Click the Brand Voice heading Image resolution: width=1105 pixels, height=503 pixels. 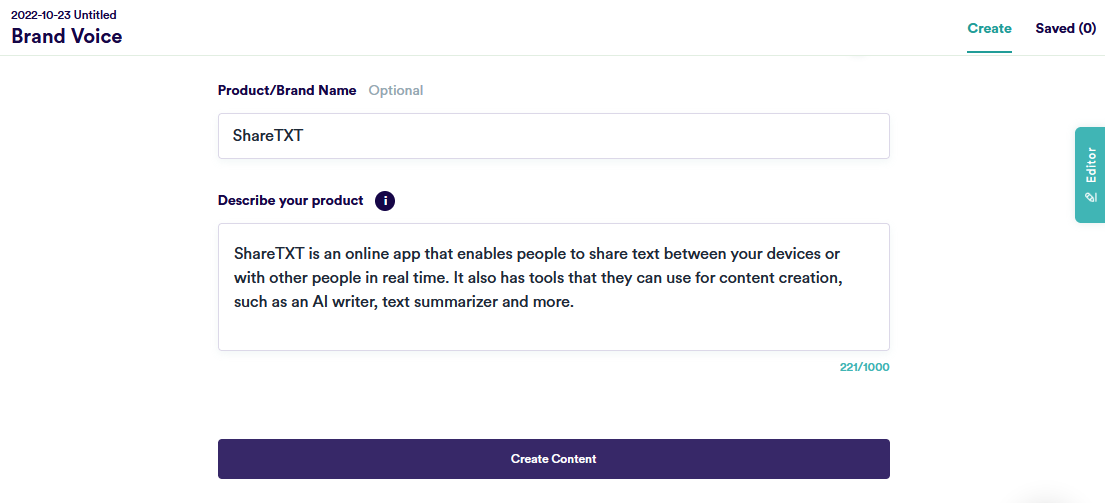(67, 37)
